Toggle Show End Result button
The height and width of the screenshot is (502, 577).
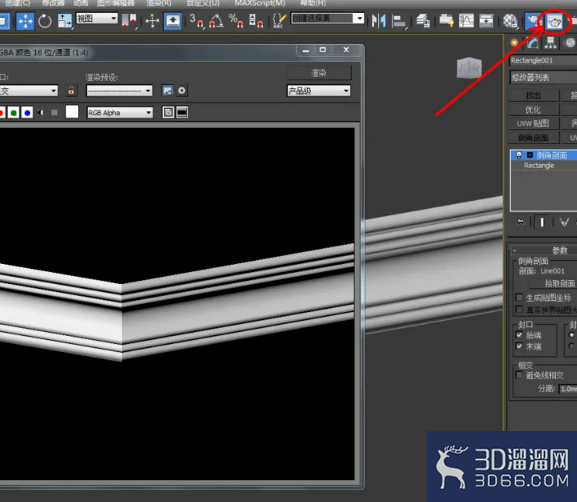coord(542,222)
